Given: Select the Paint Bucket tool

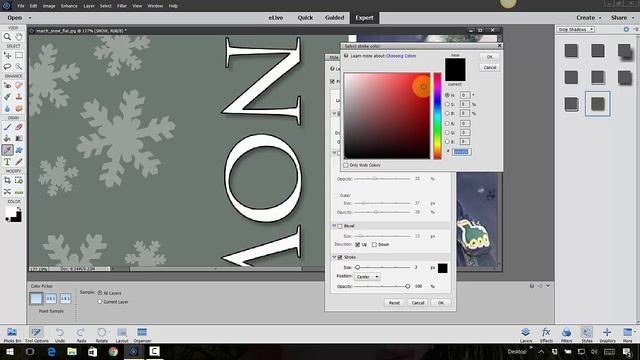Looking at the screenshot, I should (7, 138).
